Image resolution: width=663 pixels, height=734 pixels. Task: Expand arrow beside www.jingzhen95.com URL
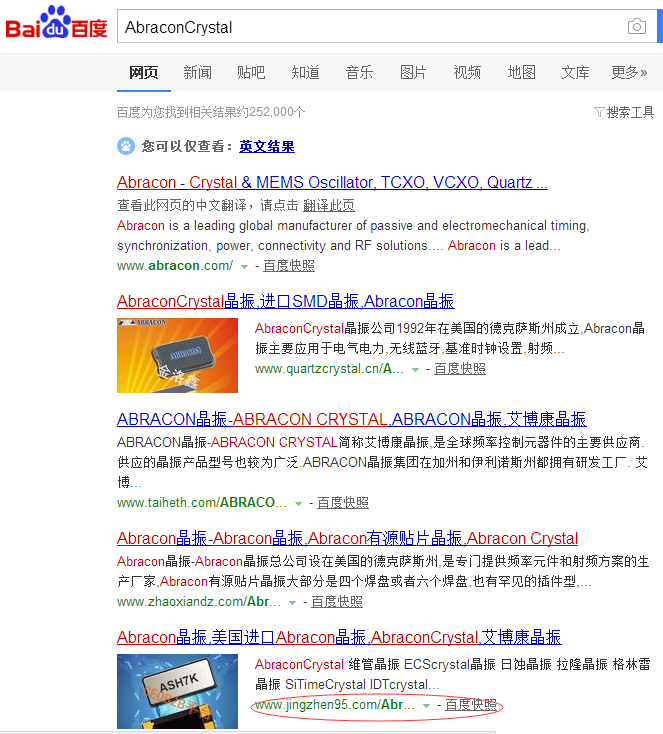tap(426, 705)
